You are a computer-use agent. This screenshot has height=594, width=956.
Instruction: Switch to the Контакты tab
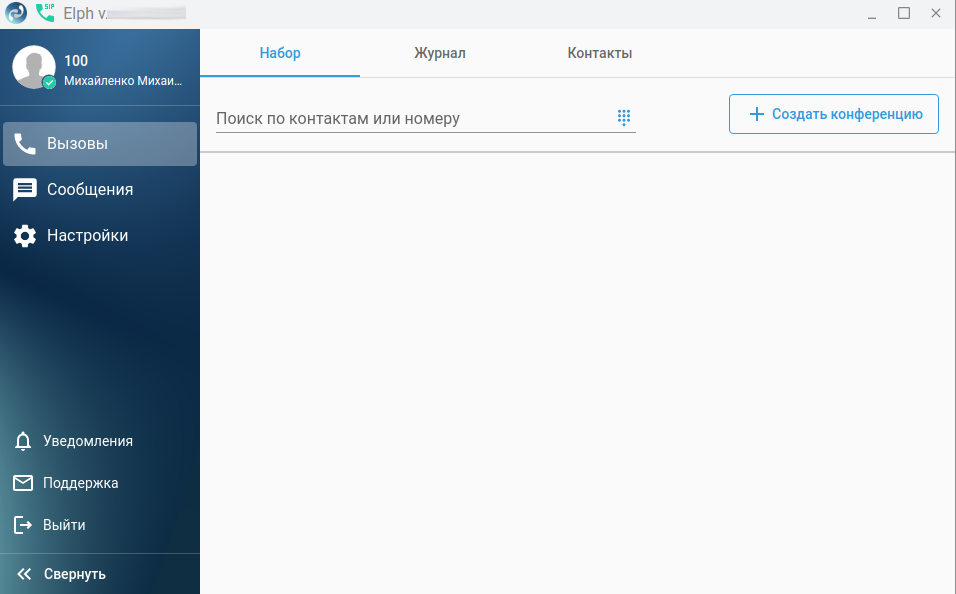[x=599, y=53]
